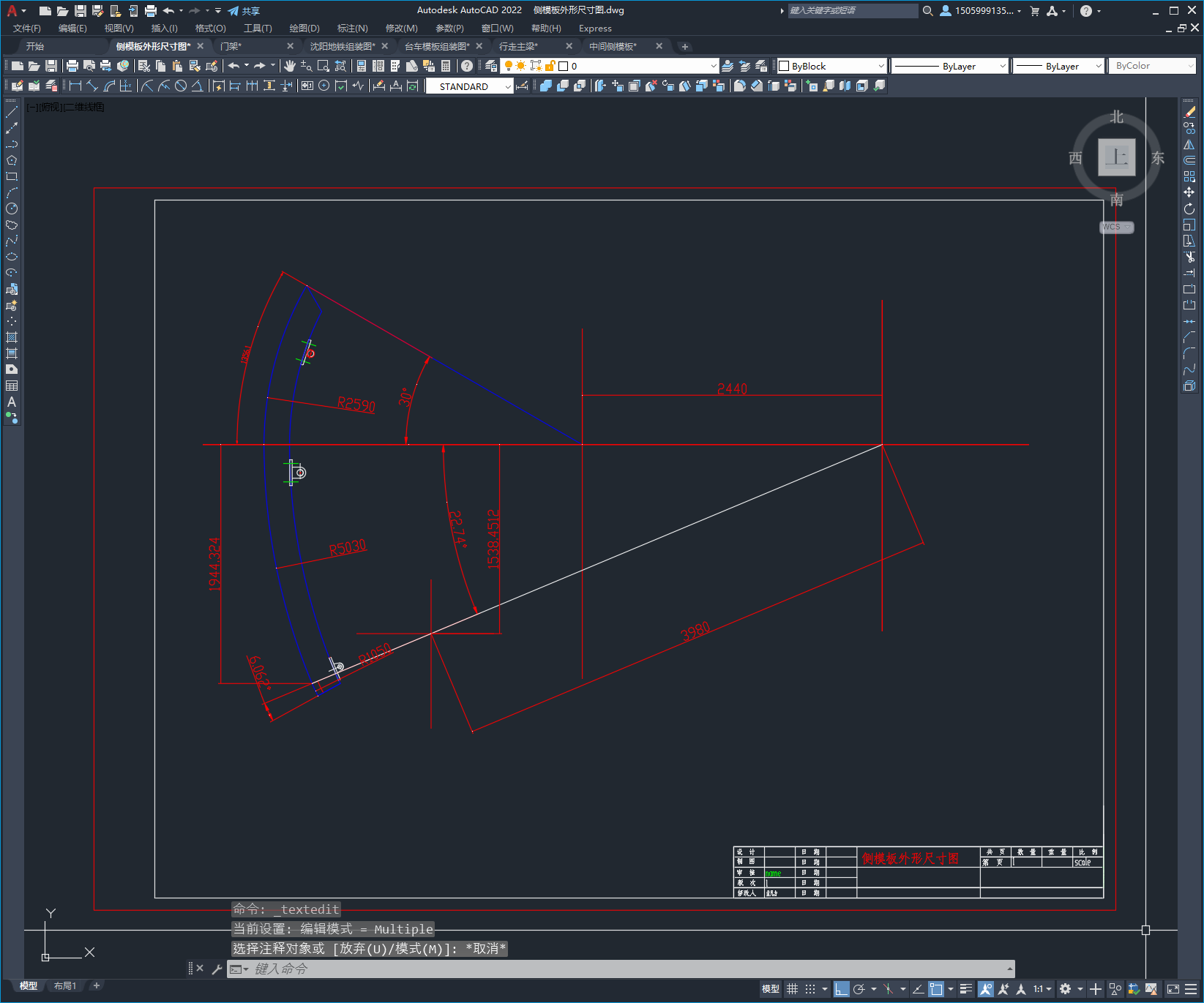The width and height of the screenshot is (1204, 1003).
Task: Select the Trim tool
Action: click(1189, 257)
